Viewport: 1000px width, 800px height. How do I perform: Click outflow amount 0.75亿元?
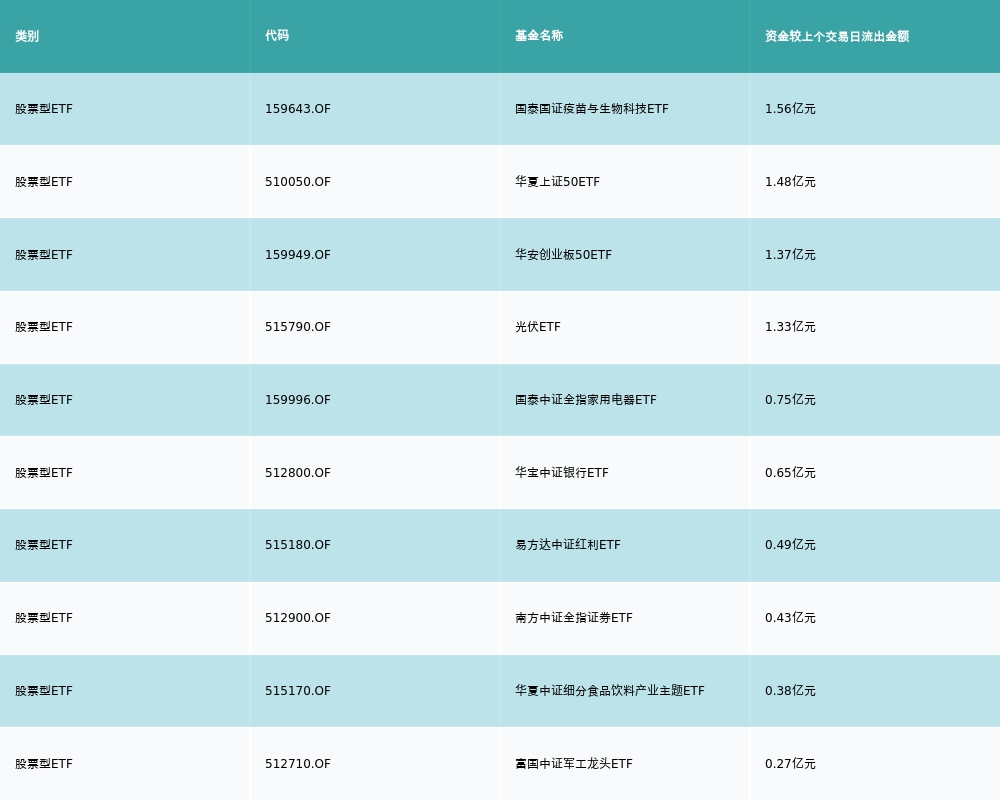790,400
